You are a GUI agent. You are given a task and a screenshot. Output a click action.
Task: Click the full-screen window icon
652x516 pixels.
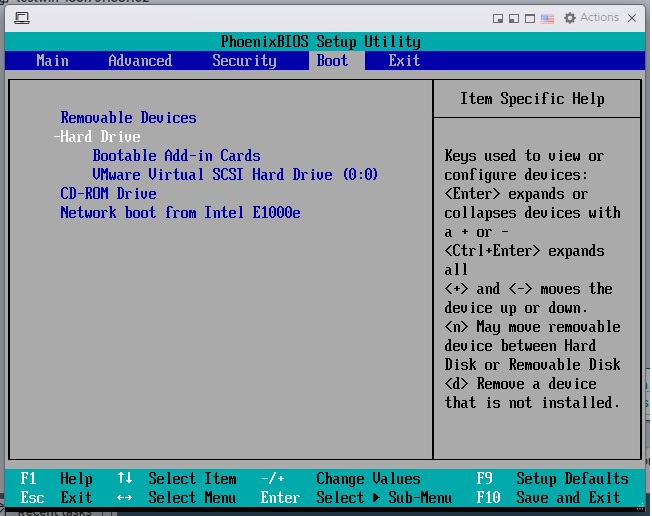click(530, 18)
